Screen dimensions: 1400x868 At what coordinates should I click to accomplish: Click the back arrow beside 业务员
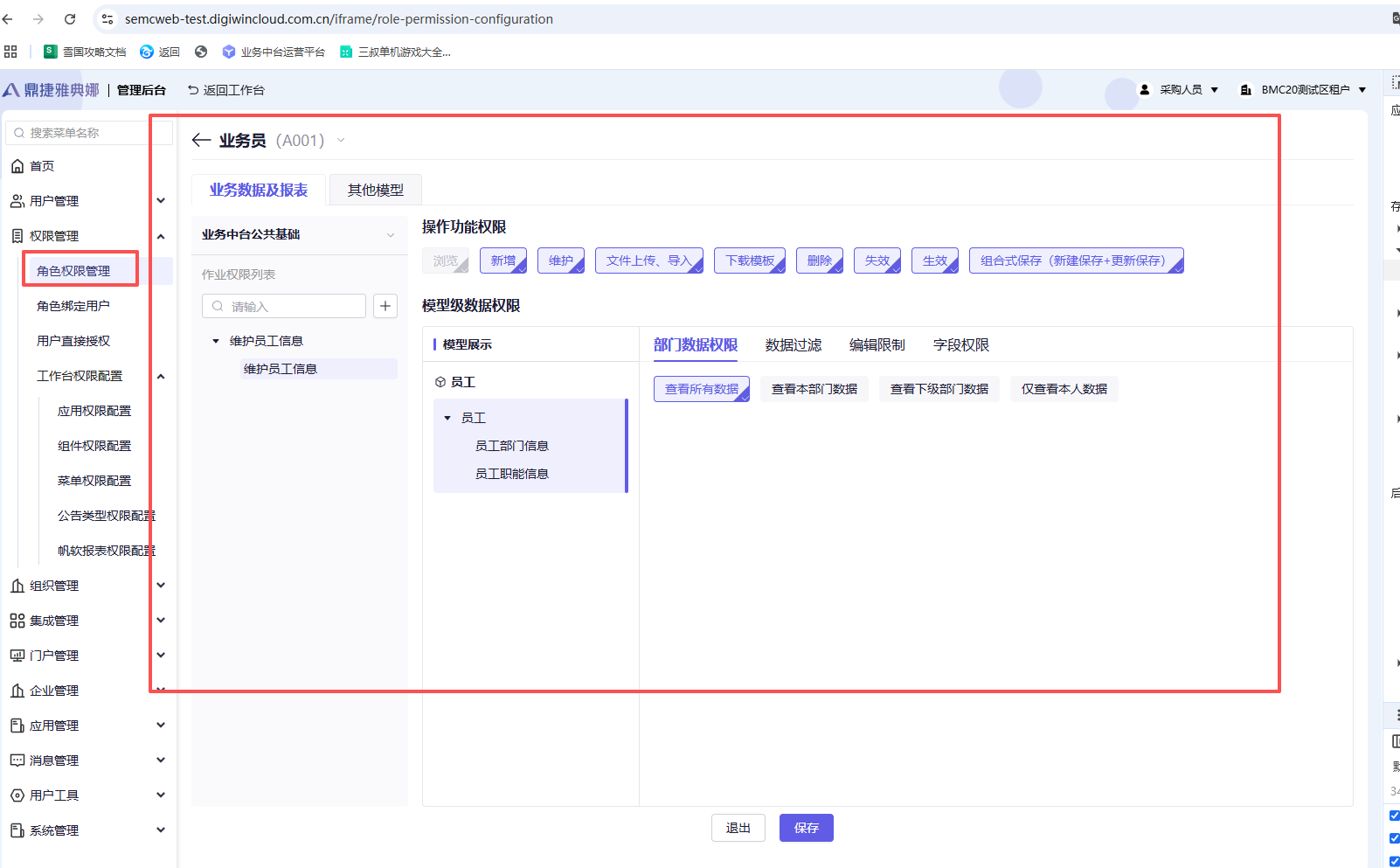201,141
